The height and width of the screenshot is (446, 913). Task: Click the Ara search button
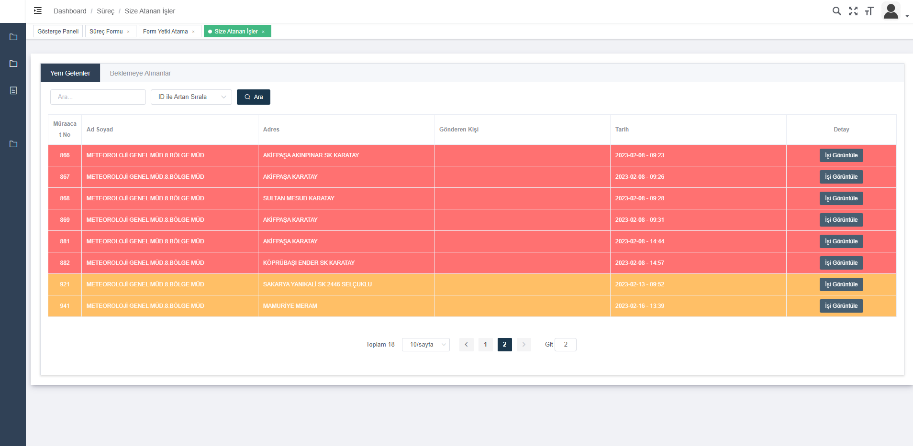pos(253,97)
